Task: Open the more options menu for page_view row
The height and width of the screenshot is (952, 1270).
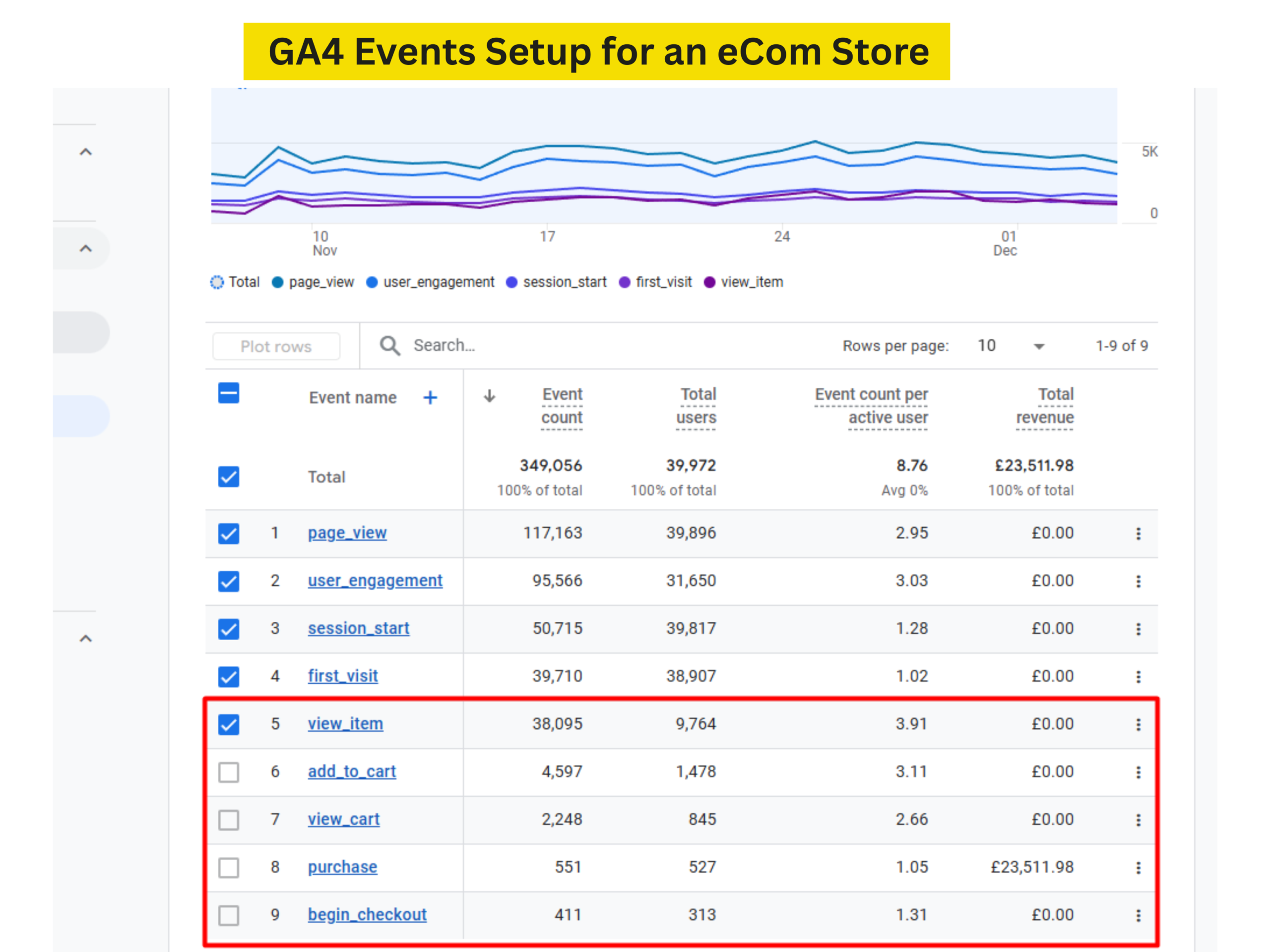Action: tap(1138, 534)
